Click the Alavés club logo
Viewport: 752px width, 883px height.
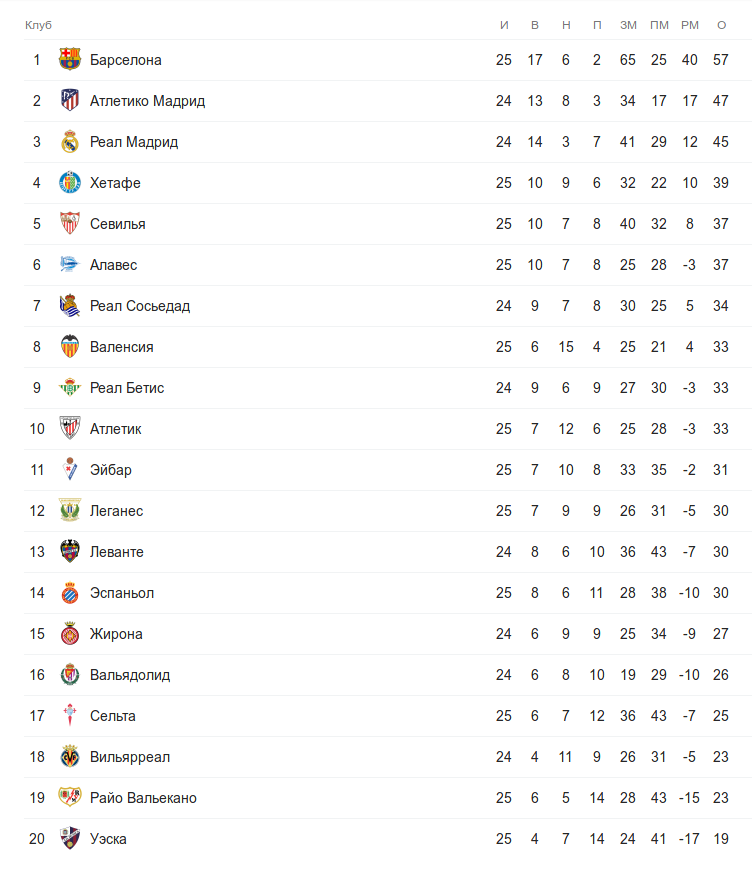pos(69,265)
